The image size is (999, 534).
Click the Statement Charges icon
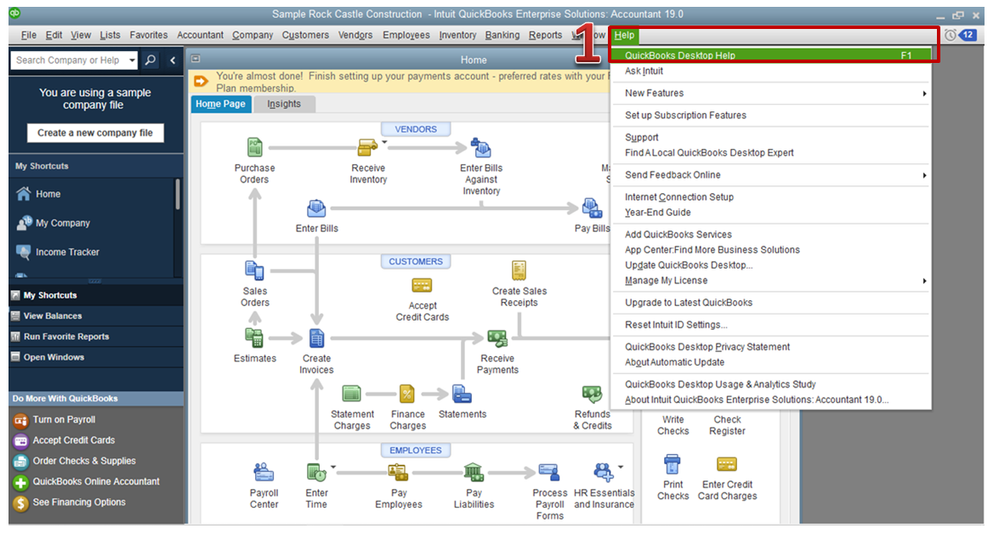(x=351, y=394)
